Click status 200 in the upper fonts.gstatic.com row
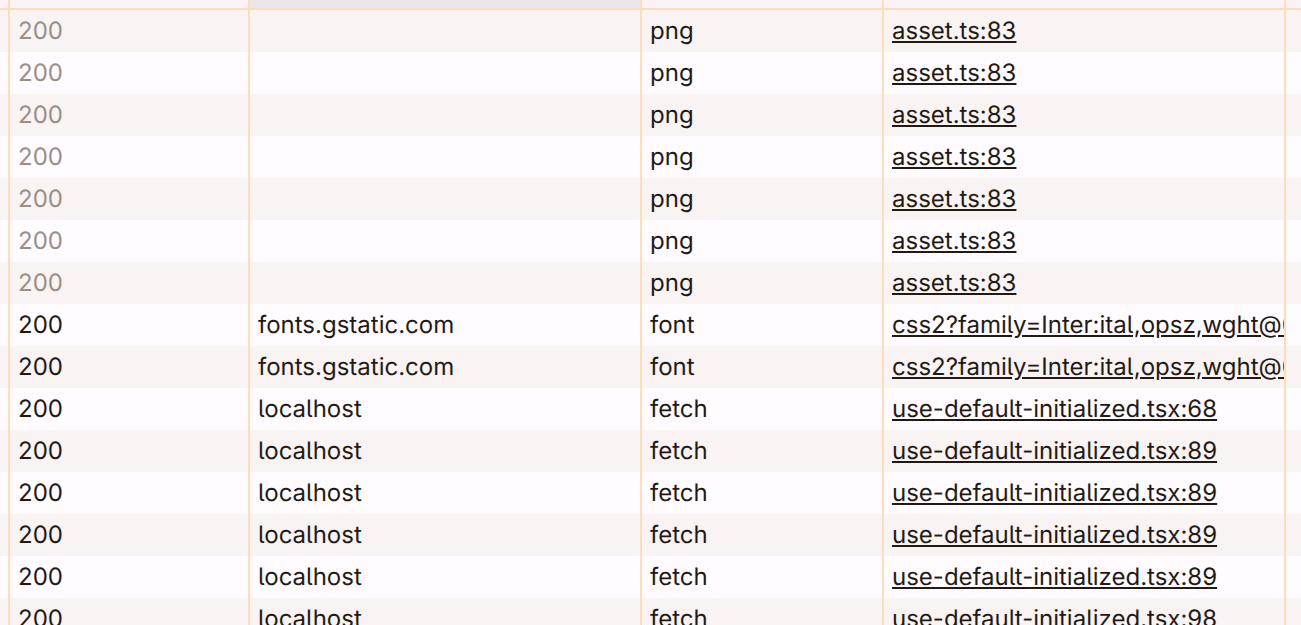Viewport: 1301px width, 625px height. click(x=40, y=325)
